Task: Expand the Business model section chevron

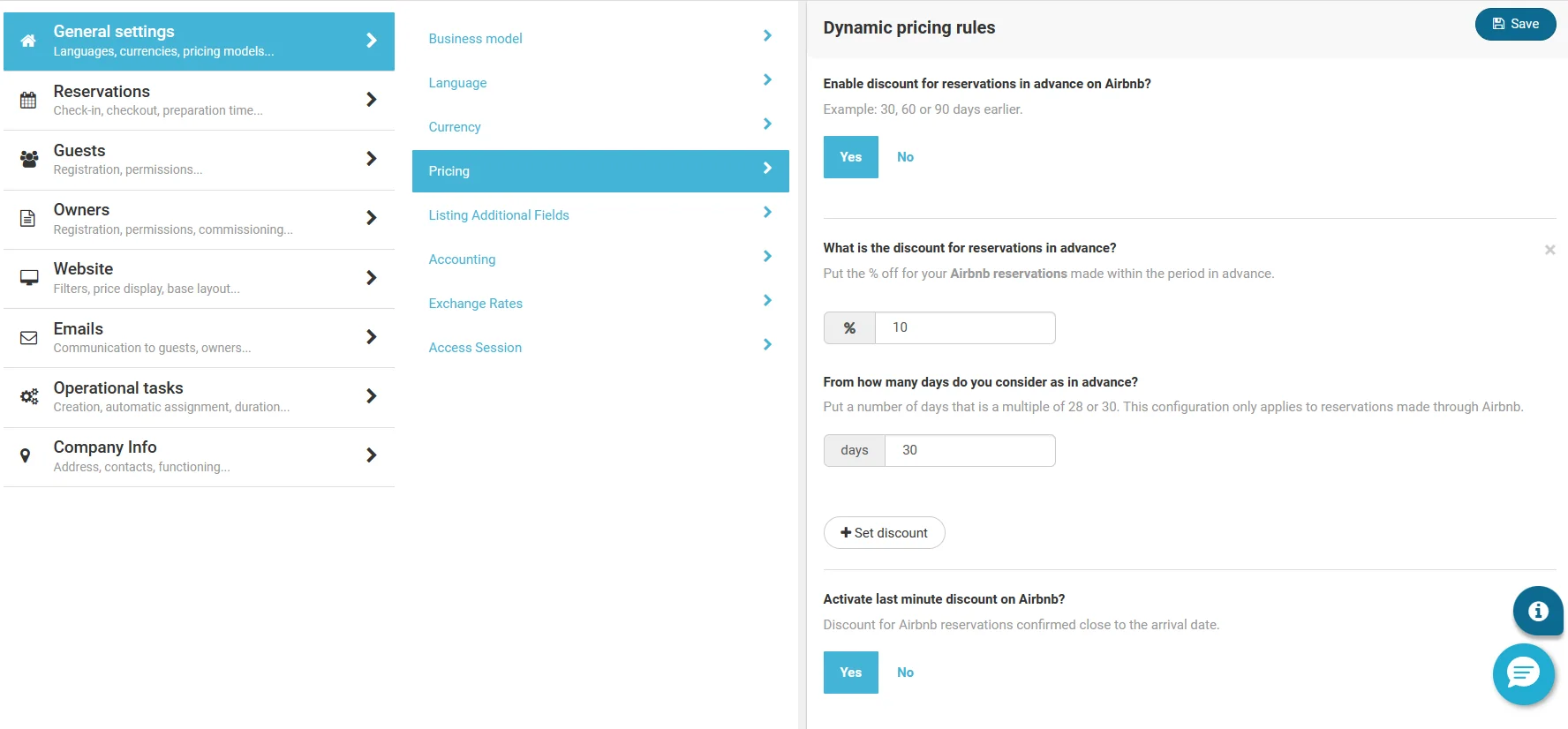Action: [766, 36]
